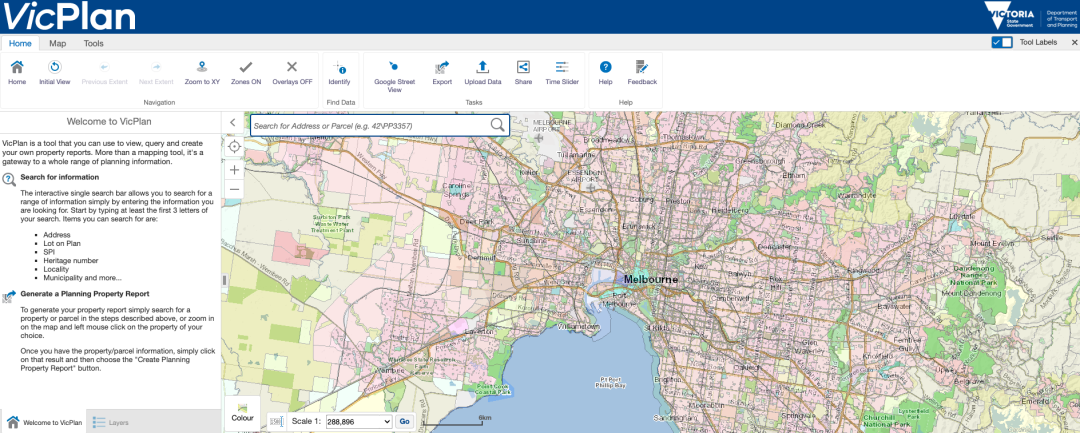Click the Previous Extent button

105,72
